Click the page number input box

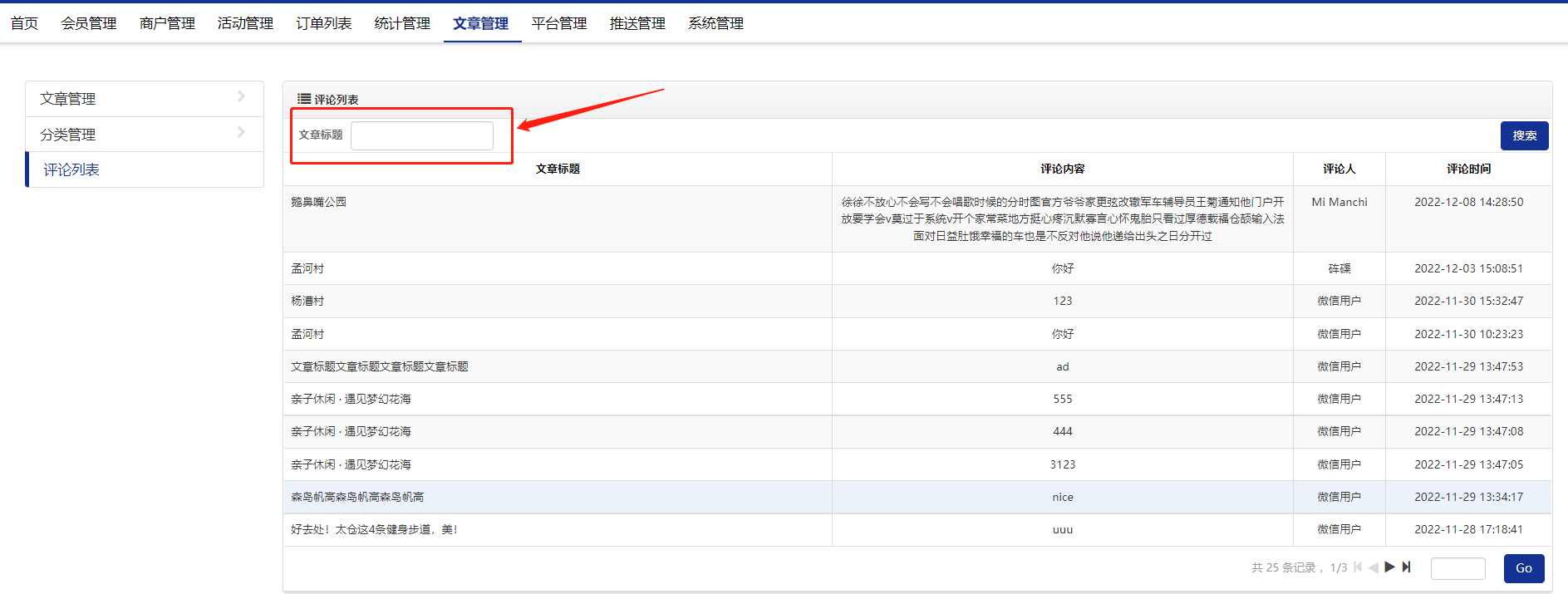coord(1457,568)
